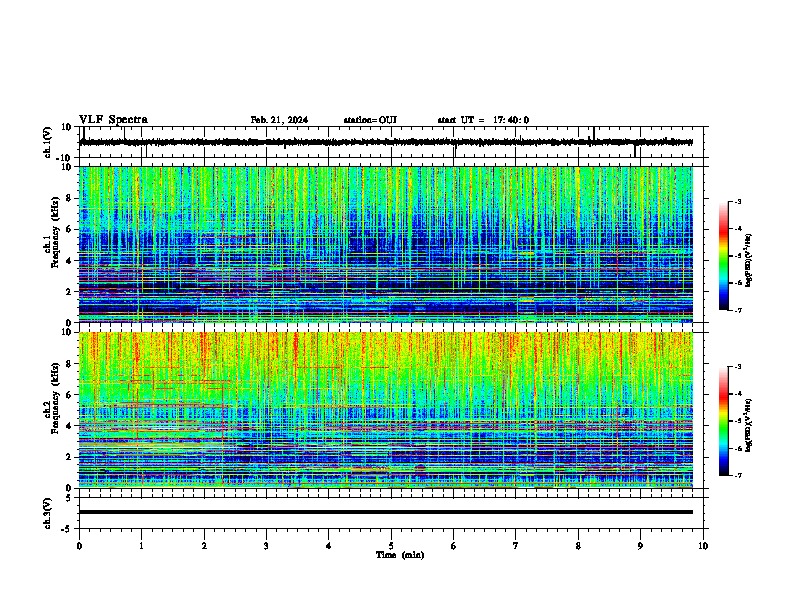Click time axis tick label "10"

pyautogui.click(x=703, y=546)
